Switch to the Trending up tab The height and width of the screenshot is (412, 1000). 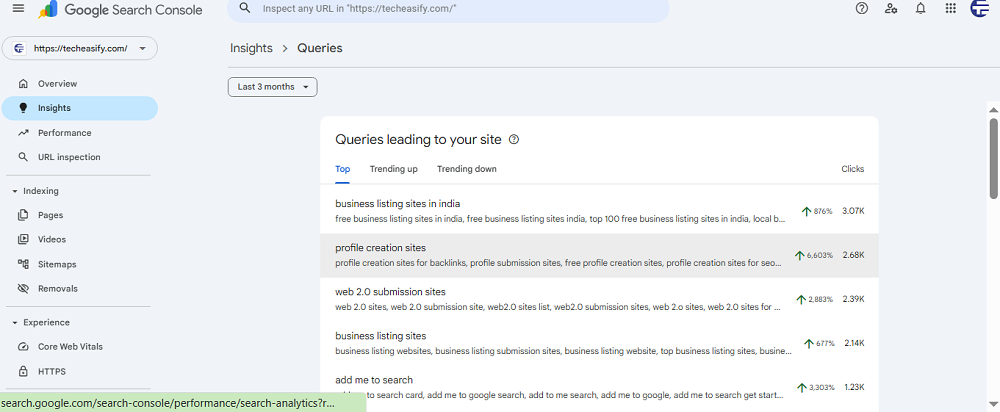pyautogui.click(x=393, y=169)
